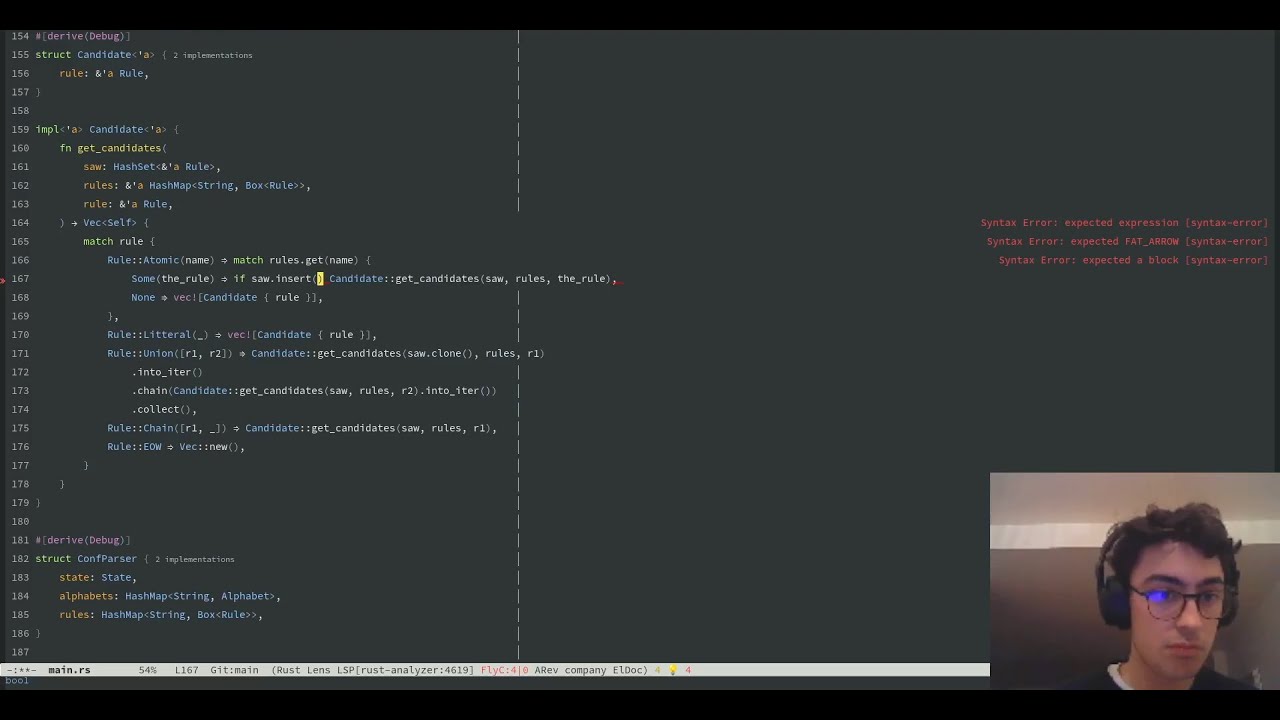Click 'HashSet' type on line 161
Image resolution: width=1280 pixels, height=720 pixels.
coord(134,167)
